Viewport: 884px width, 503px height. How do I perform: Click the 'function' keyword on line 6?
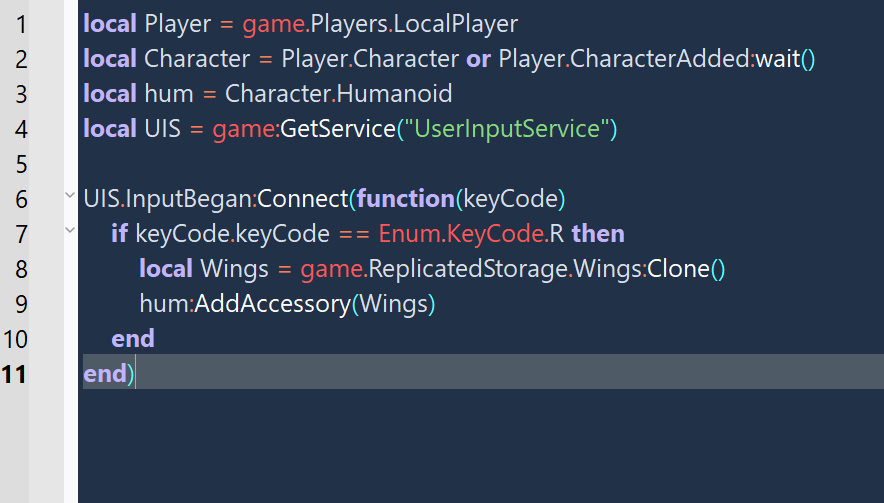405,198
